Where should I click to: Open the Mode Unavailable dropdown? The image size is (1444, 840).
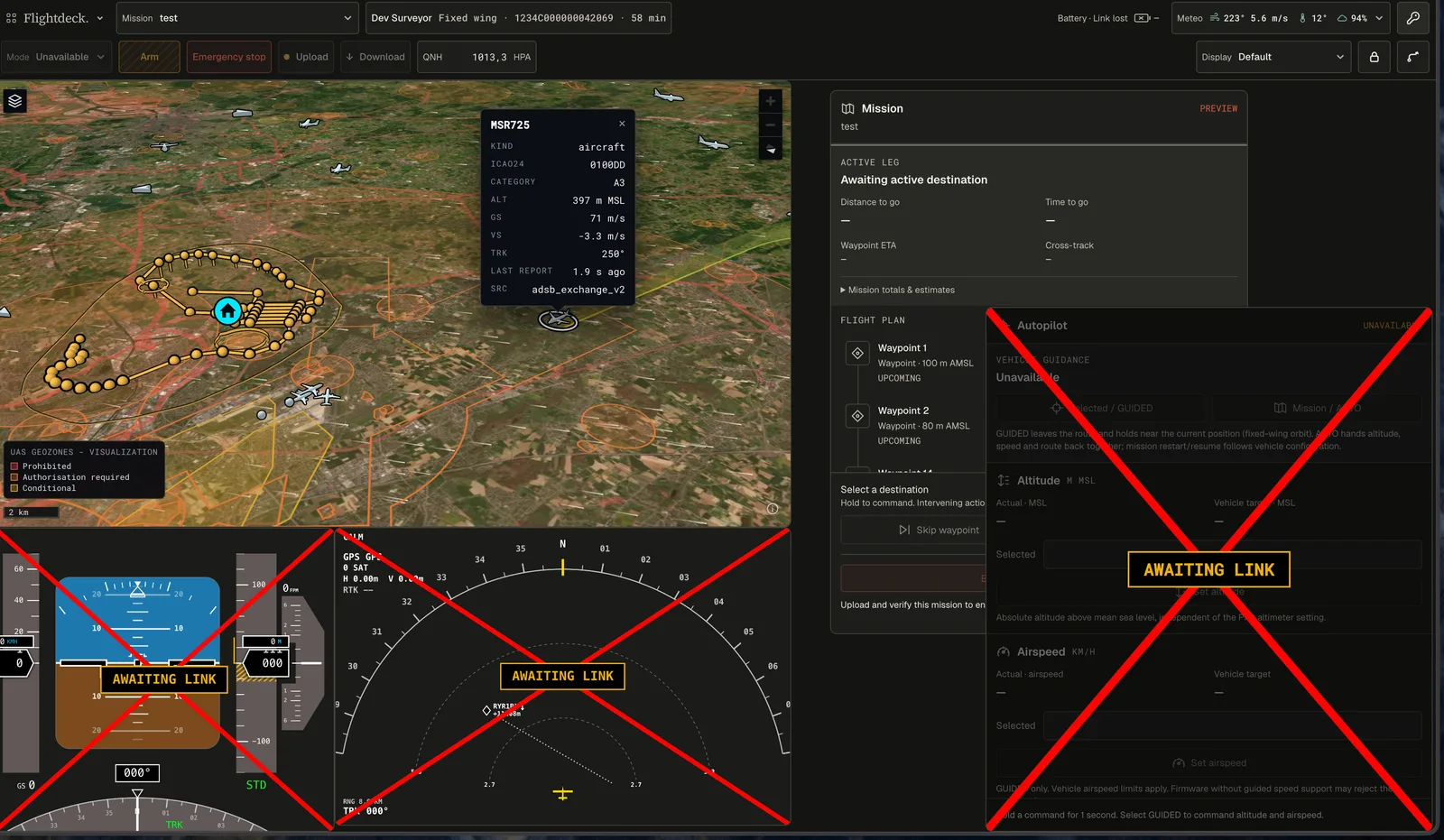coord(56,57)
